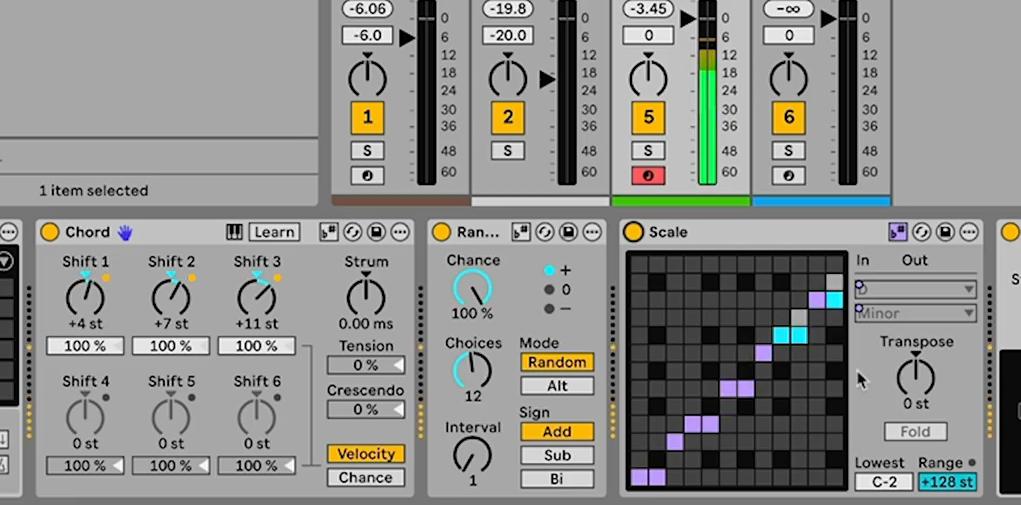
Task: Toggle track 5 activator button
Action: (649, 118)
